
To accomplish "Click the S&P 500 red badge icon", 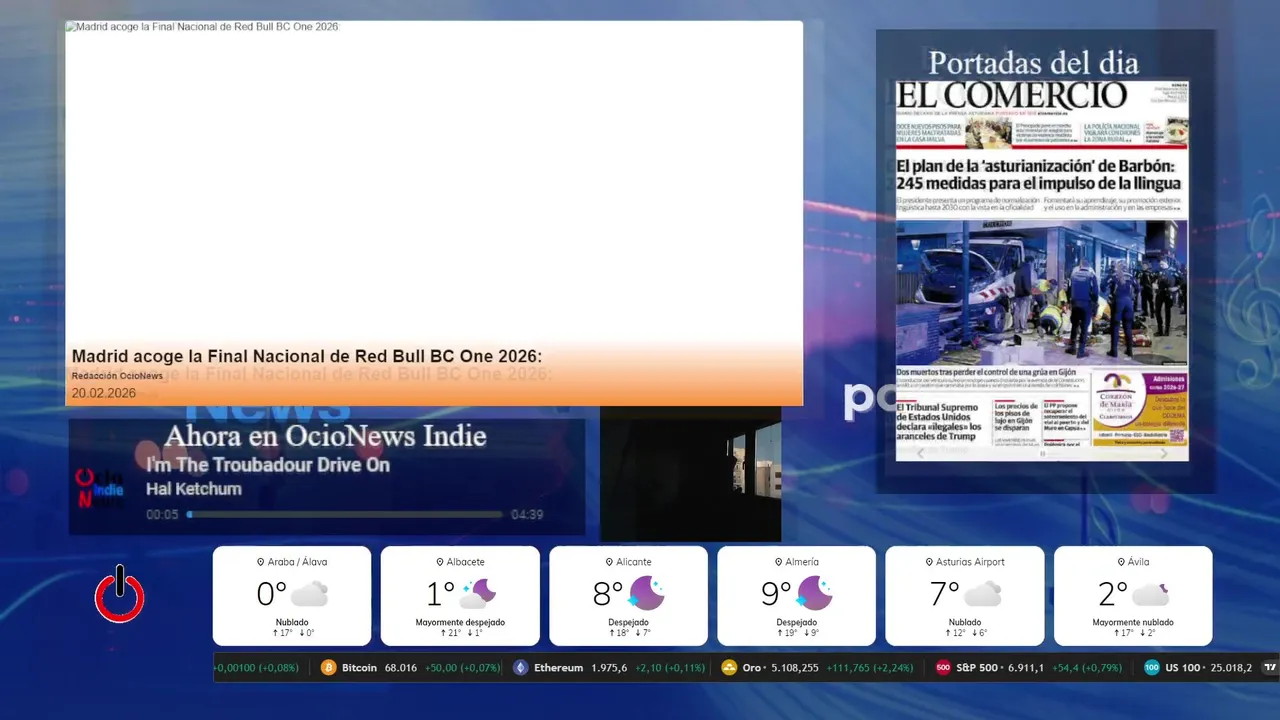I will 943,668.
